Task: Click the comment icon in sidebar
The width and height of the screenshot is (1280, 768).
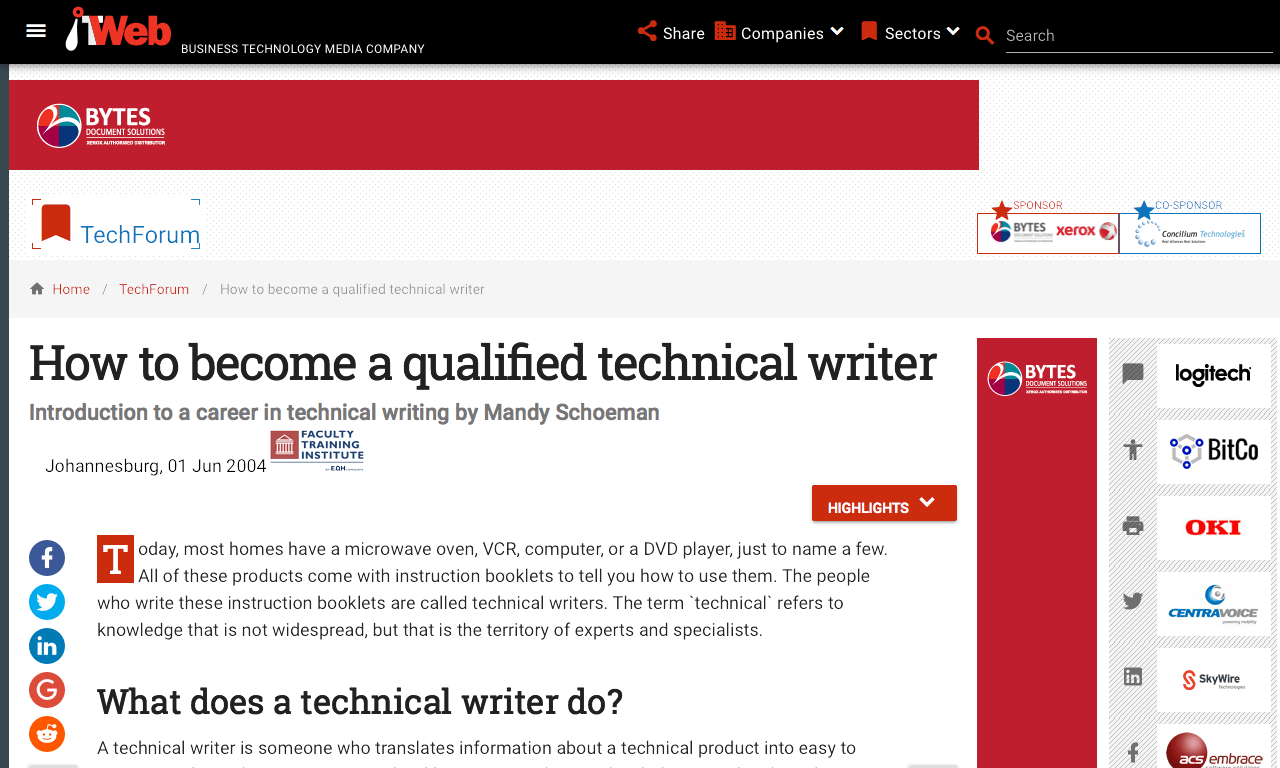Action: 1132,374
